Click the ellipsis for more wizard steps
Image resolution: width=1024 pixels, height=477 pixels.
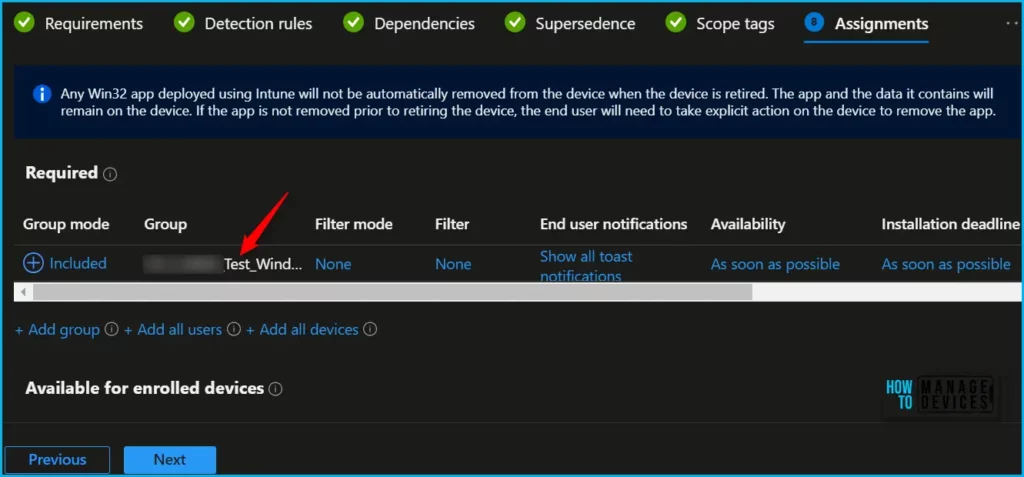pyautogui.click(x=1012, y=22)
